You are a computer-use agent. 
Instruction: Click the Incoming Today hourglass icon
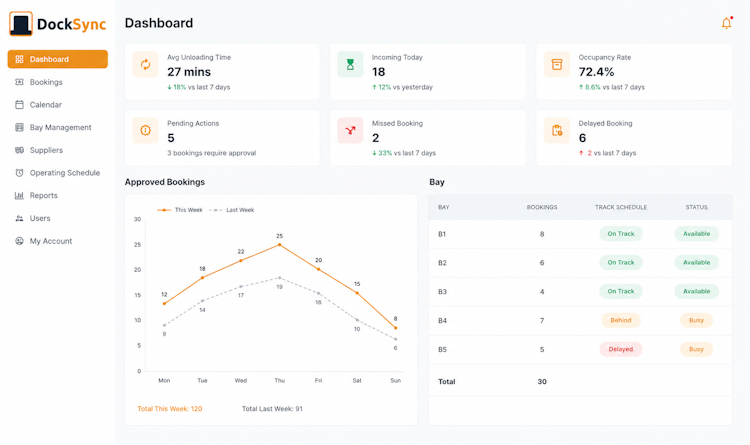click(x=350, y=64)
